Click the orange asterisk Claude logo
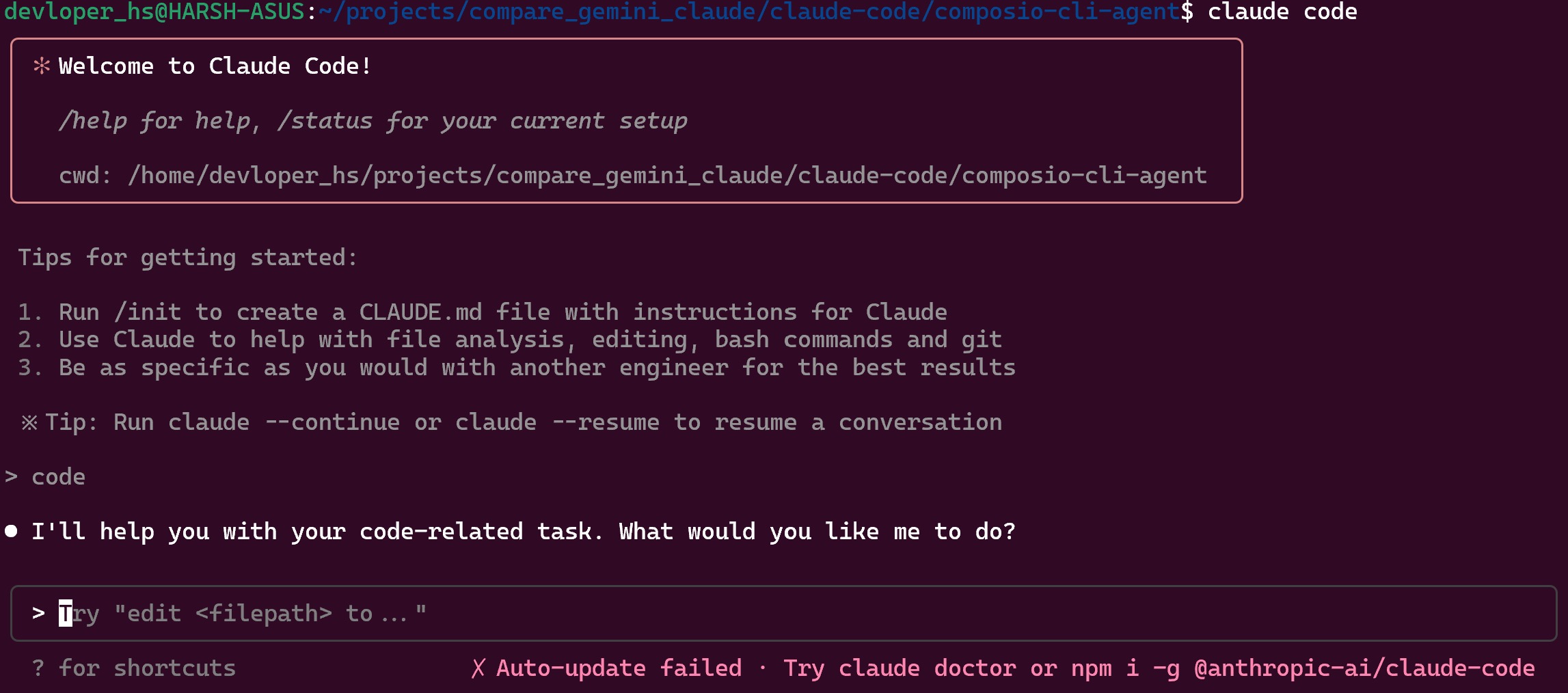 coord(42,66)
